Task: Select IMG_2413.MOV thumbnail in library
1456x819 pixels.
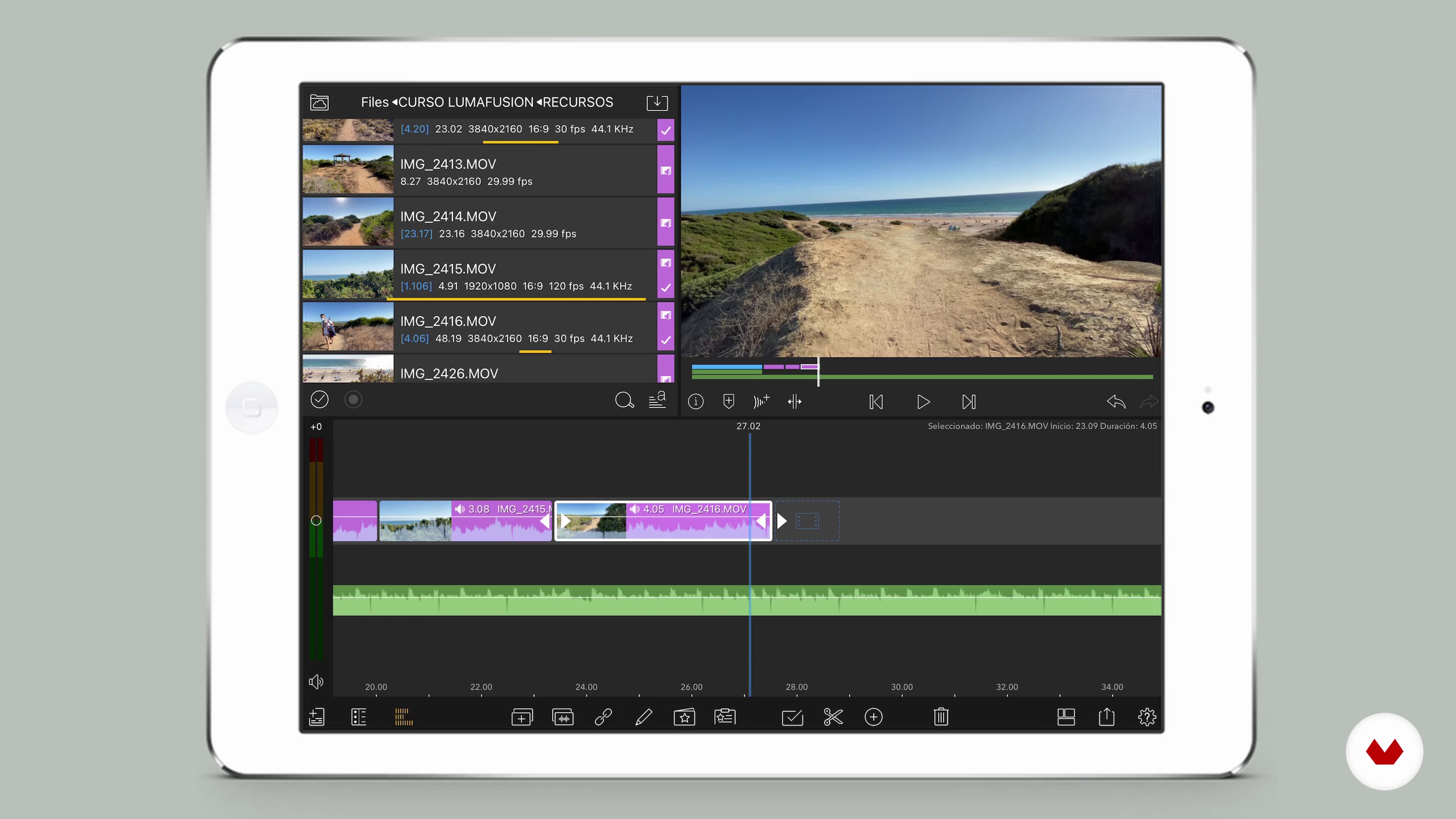Action: tap(348, 169)
